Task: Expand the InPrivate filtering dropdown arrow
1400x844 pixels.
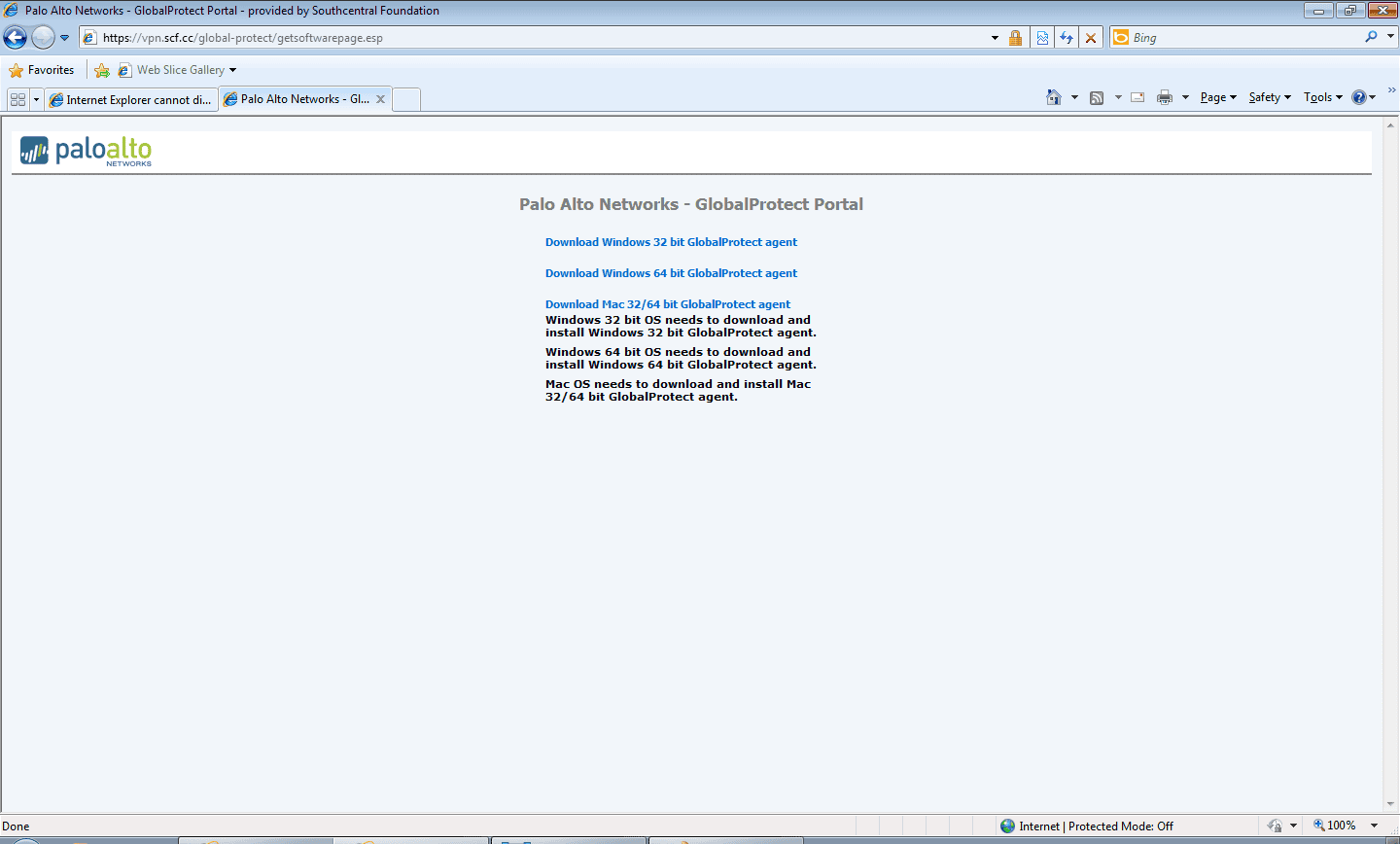Action: (x=1293, y=826)
